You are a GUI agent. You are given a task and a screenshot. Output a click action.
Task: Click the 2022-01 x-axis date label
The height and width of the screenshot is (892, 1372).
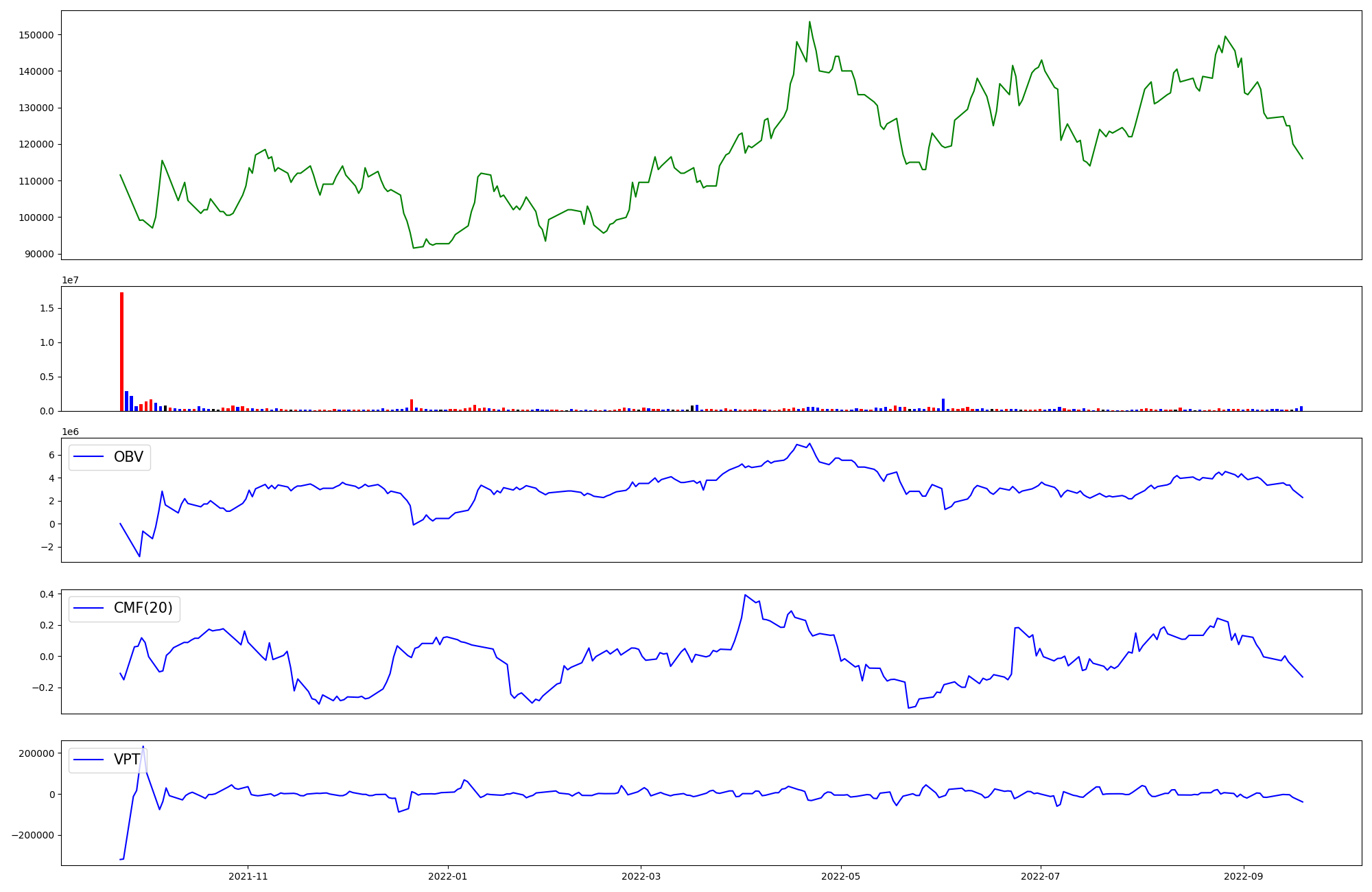[447, 876]
